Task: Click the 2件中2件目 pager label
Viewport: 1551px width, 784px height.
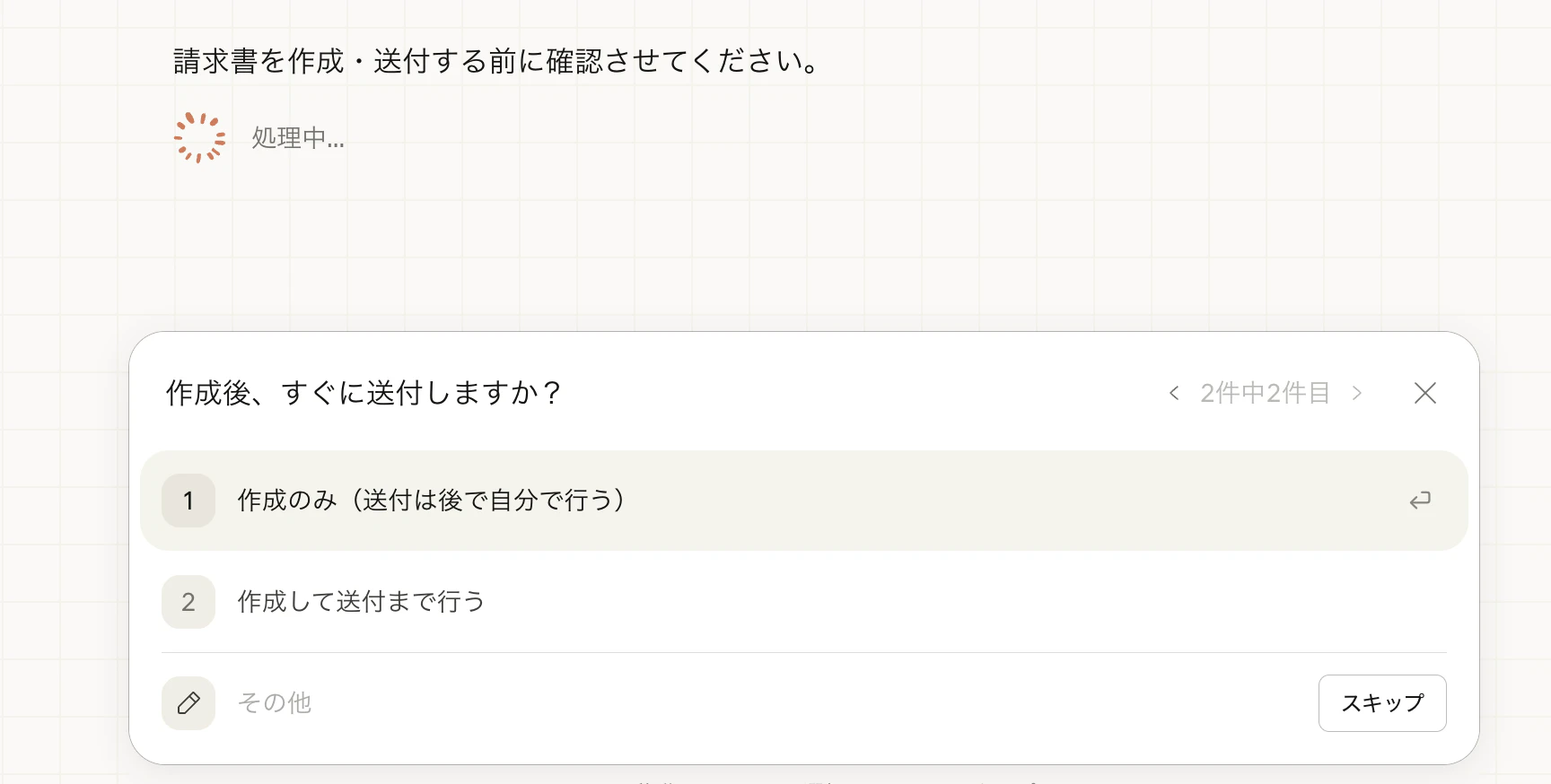Action: pos(1265,393)
